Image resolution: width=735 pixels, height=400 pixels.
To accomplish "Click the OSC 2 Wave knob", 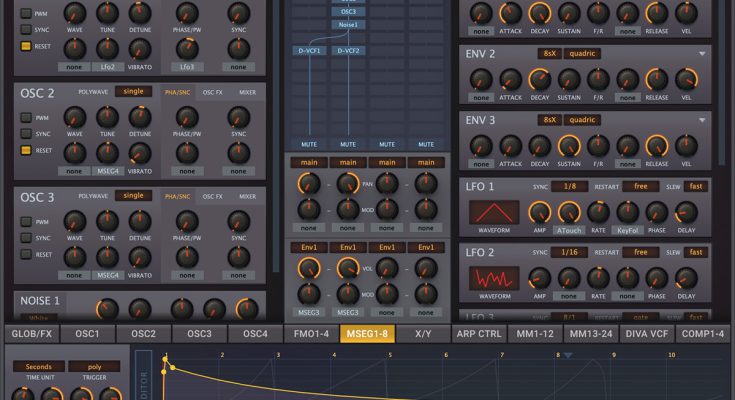I will 73,118.
